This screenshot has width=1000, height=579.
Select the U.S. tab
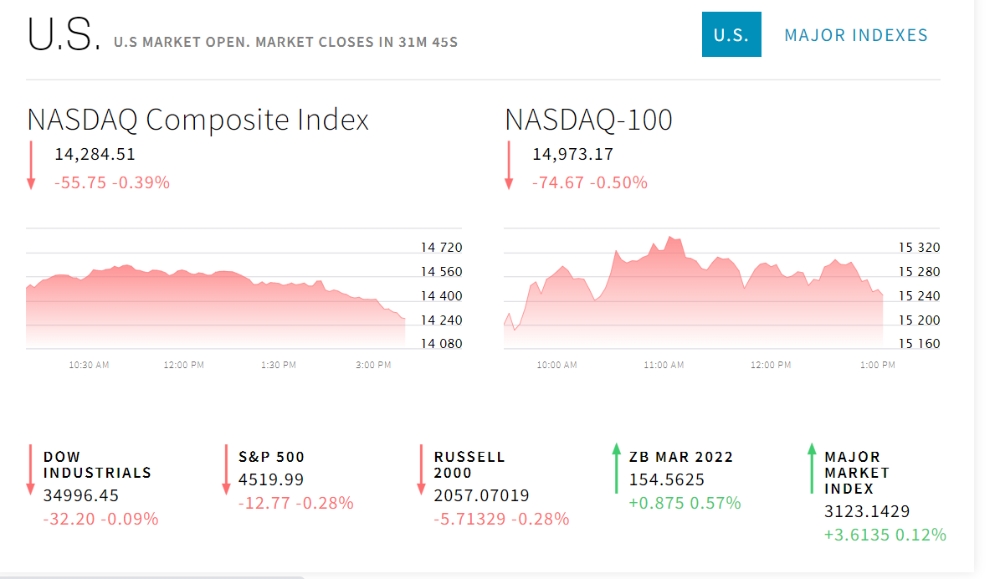click(x=731, y=34)
